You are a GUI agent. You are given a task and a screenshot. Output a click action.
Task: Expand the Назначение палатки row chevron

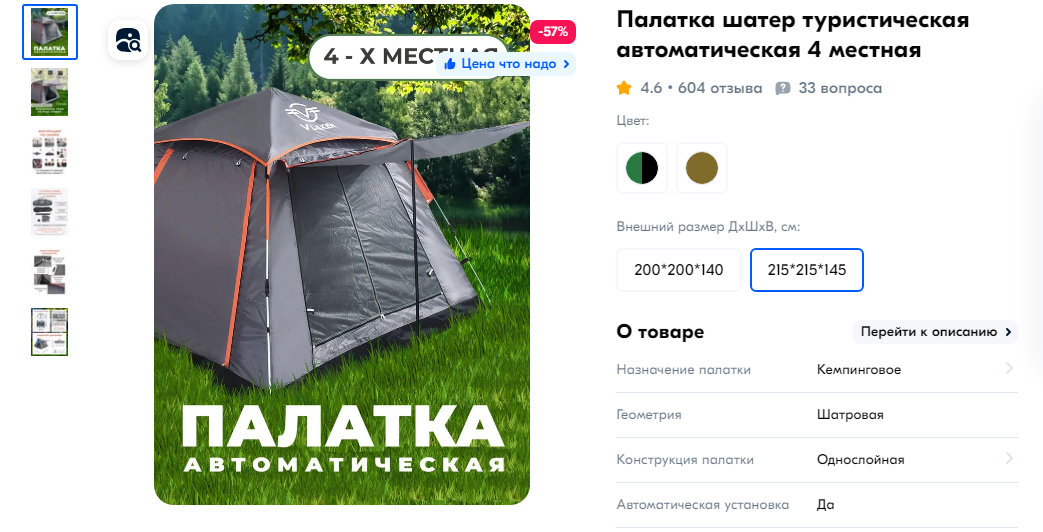pos(1009,368)
